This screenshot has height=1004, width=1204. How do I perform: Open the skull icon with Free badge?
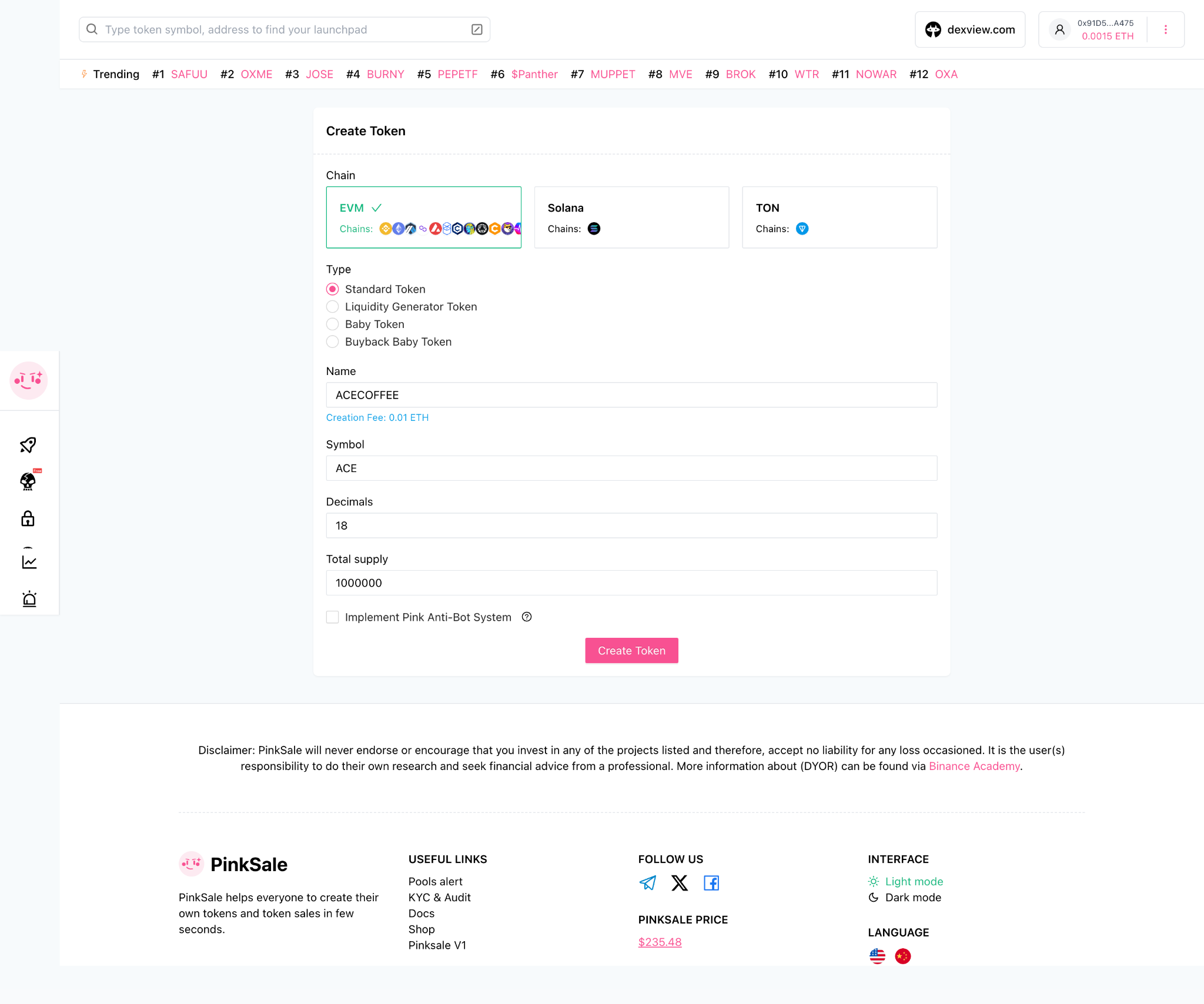coord(28,482)
